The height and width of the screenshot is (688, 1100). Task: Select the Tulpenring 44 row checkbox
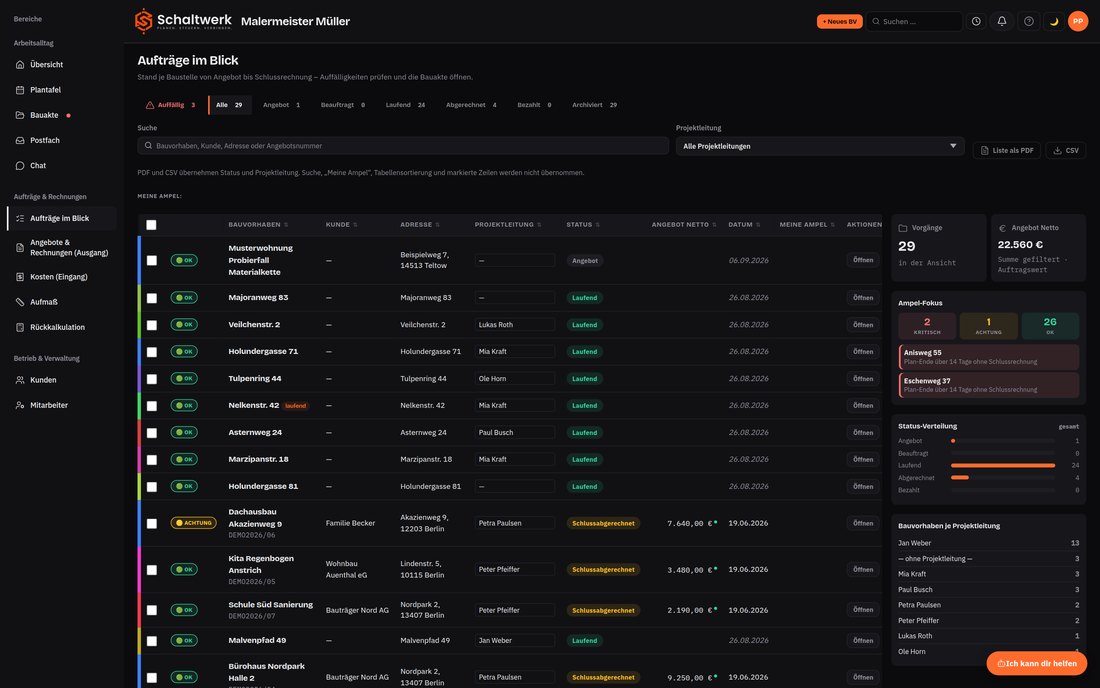tap(152, 379)
